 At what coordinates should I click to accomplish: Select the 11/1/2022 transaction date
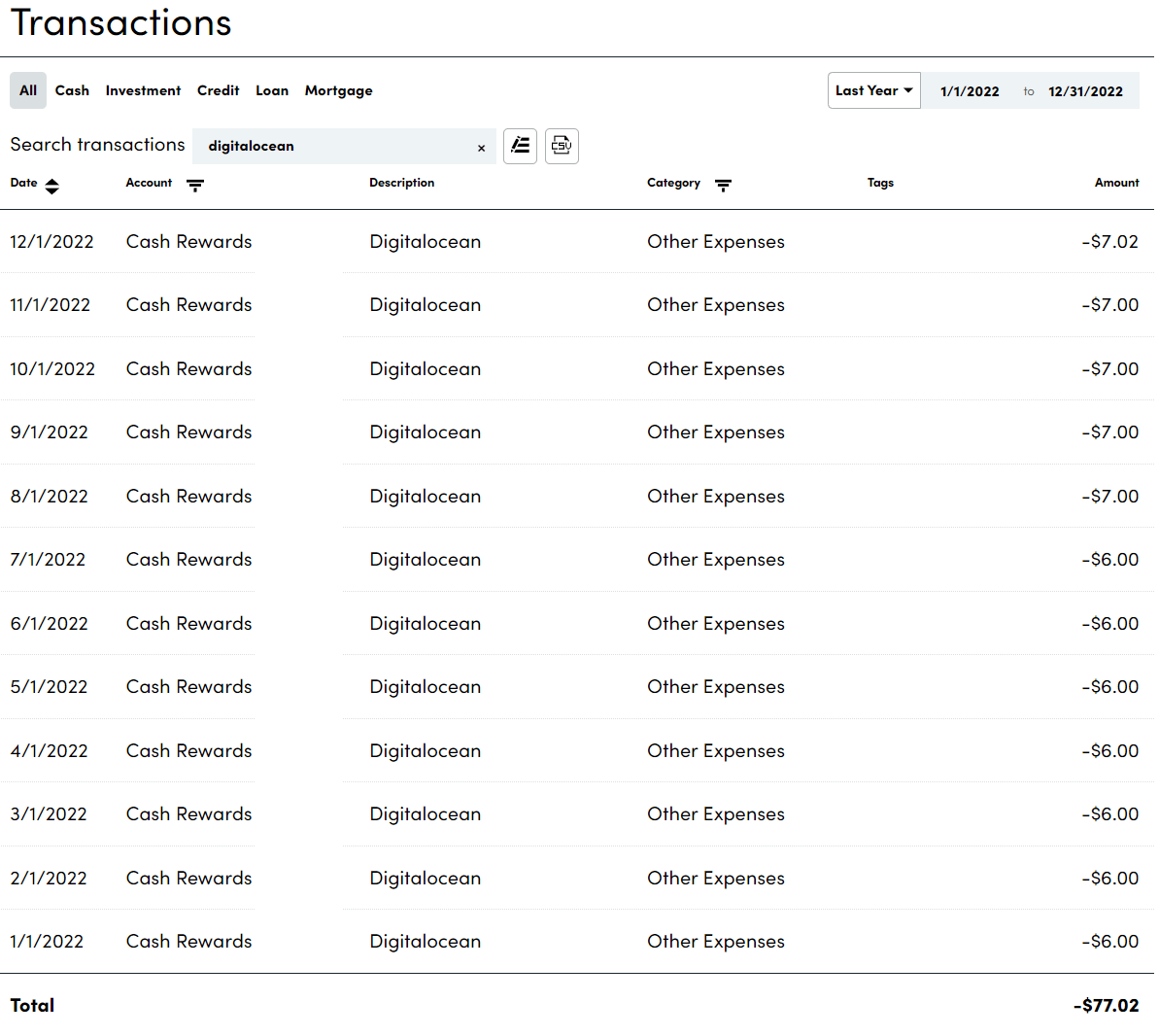51,304
